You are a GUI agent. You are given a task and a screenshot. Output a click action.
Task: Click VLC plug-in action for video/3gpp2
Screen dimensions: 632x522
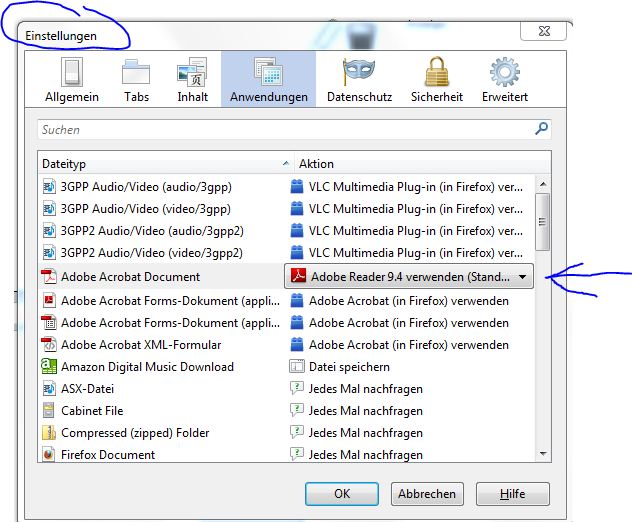coord(416,253)
